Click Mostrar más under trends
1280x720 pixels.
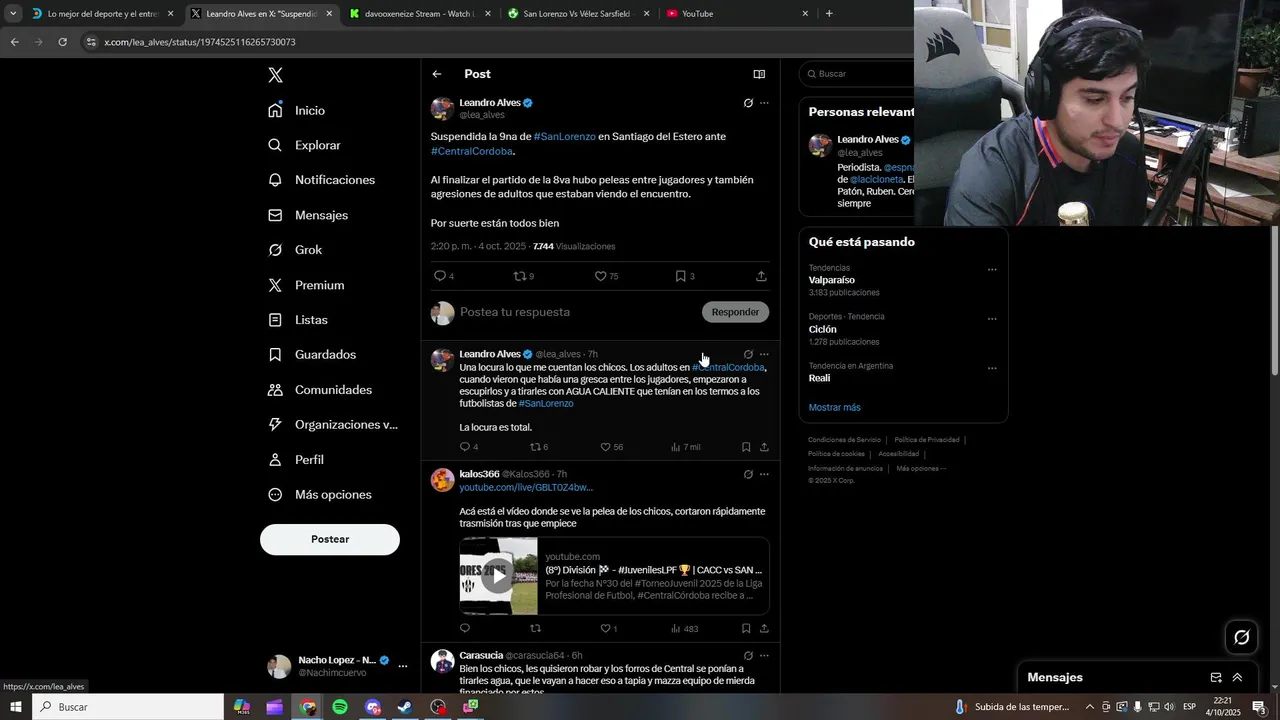coord(834,407)
